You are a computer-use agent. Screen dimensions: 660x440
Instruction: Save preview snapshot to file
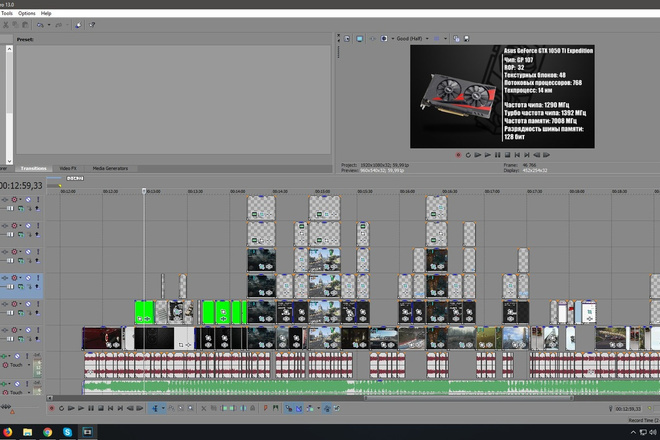(x=466, y=38)
